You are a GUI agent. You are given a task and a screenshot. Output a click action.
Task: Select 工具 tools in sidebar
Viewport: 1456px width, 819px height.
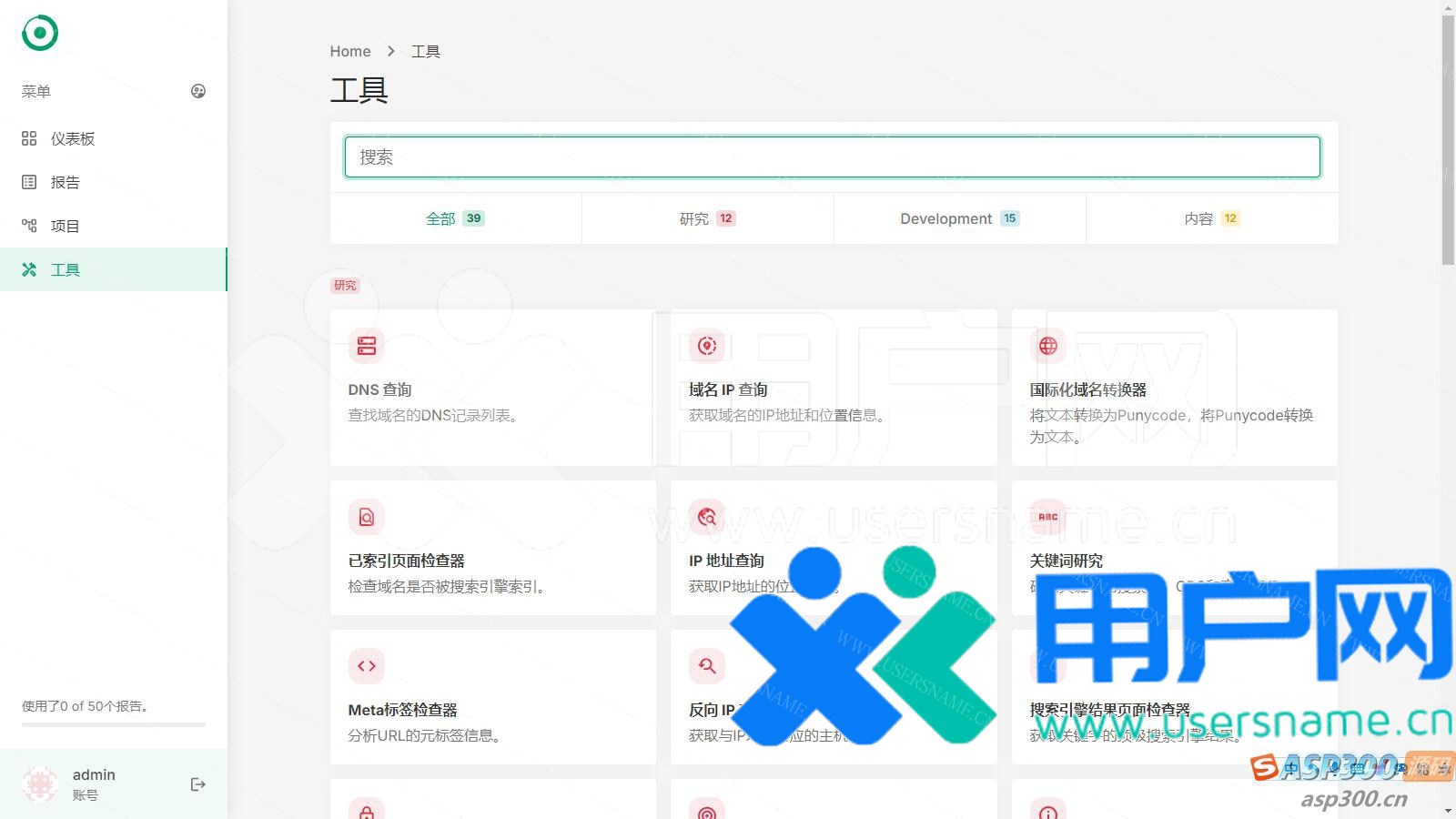pyautogui.click(x=113, y=269)
